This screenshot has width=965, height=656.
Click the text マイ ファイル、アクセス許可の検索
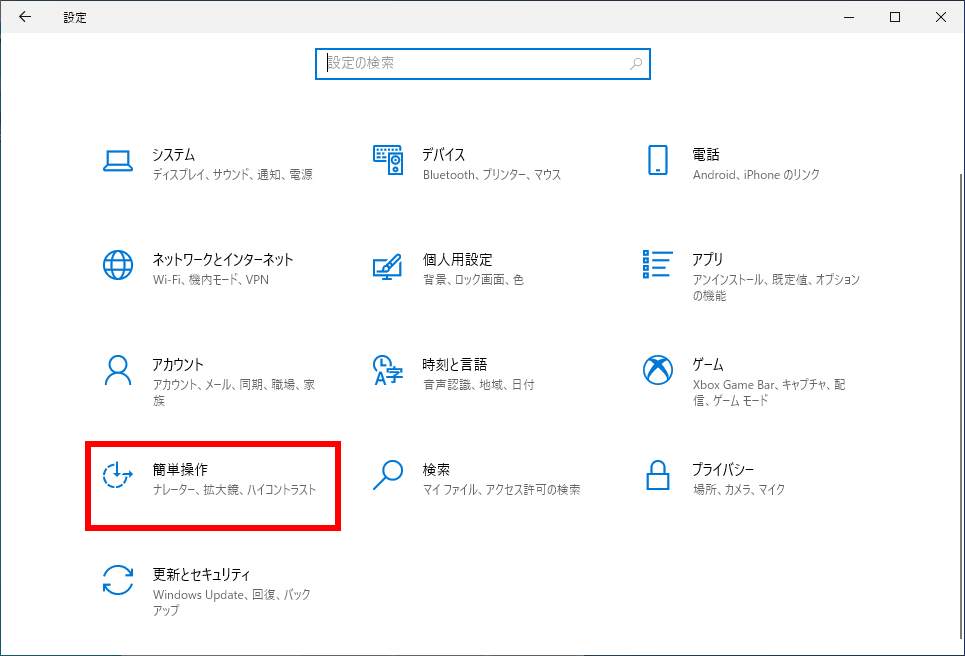pos(502,490)
